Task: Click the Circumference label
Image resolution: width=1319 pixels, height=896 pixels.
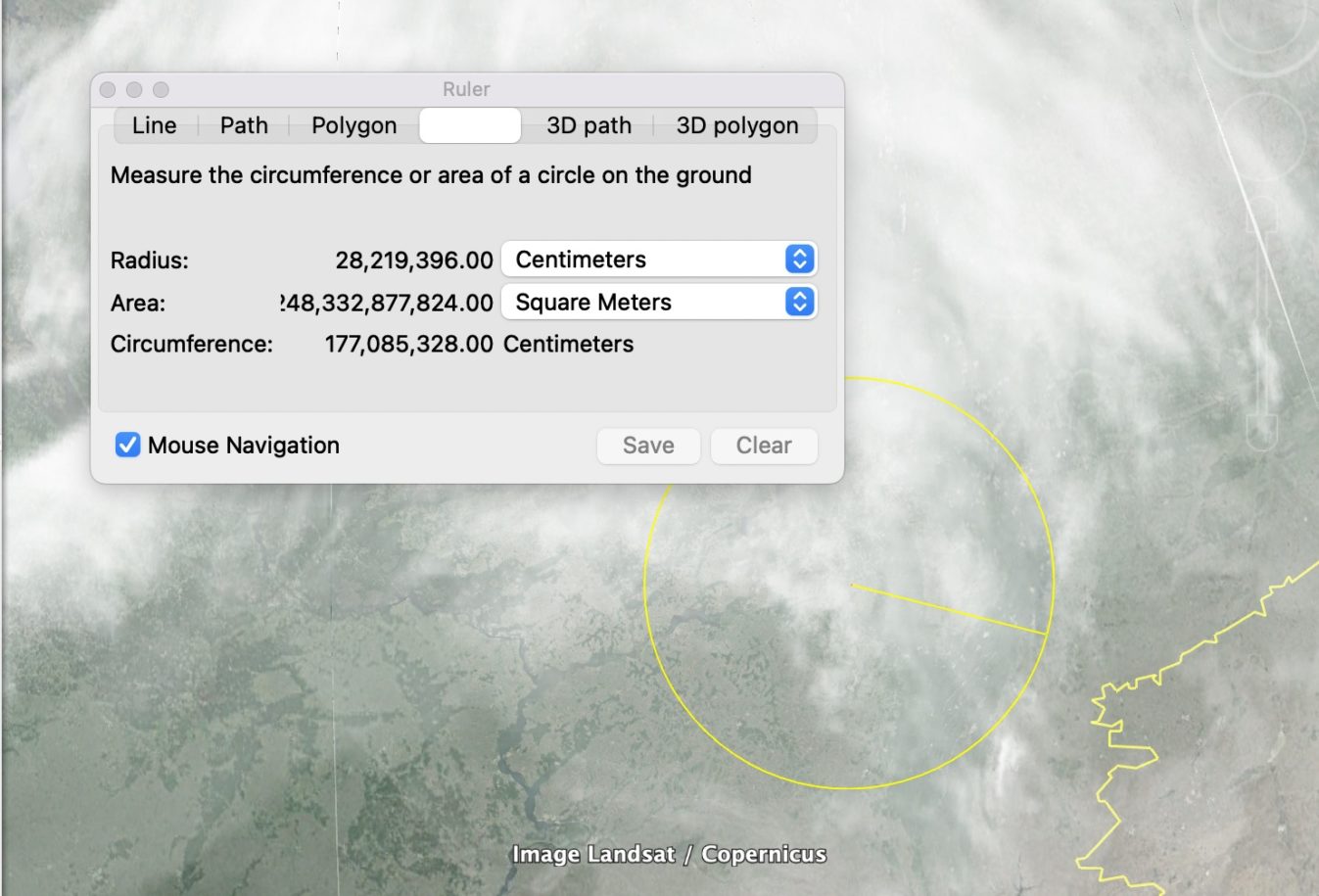Action: tap(192, 345)
